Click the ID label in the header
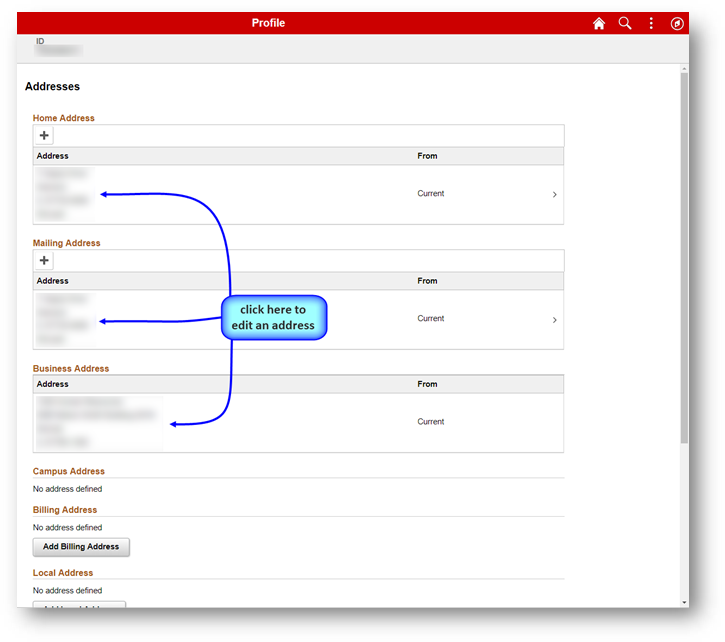 (40, 41)
